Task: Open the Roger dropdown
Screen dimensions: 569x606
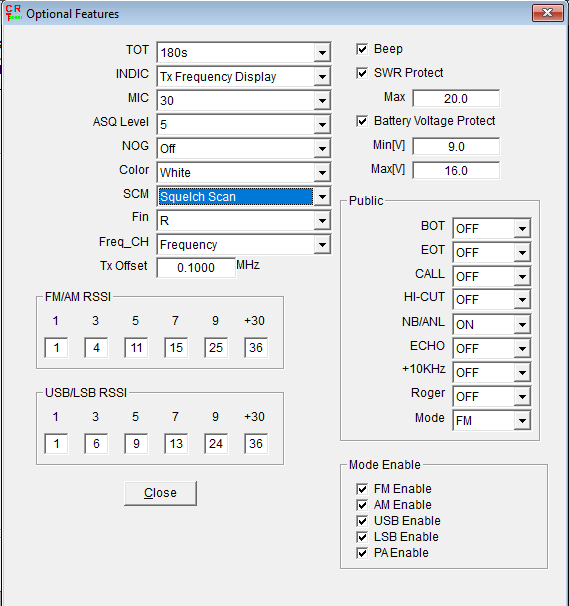Action: point(492,396)
